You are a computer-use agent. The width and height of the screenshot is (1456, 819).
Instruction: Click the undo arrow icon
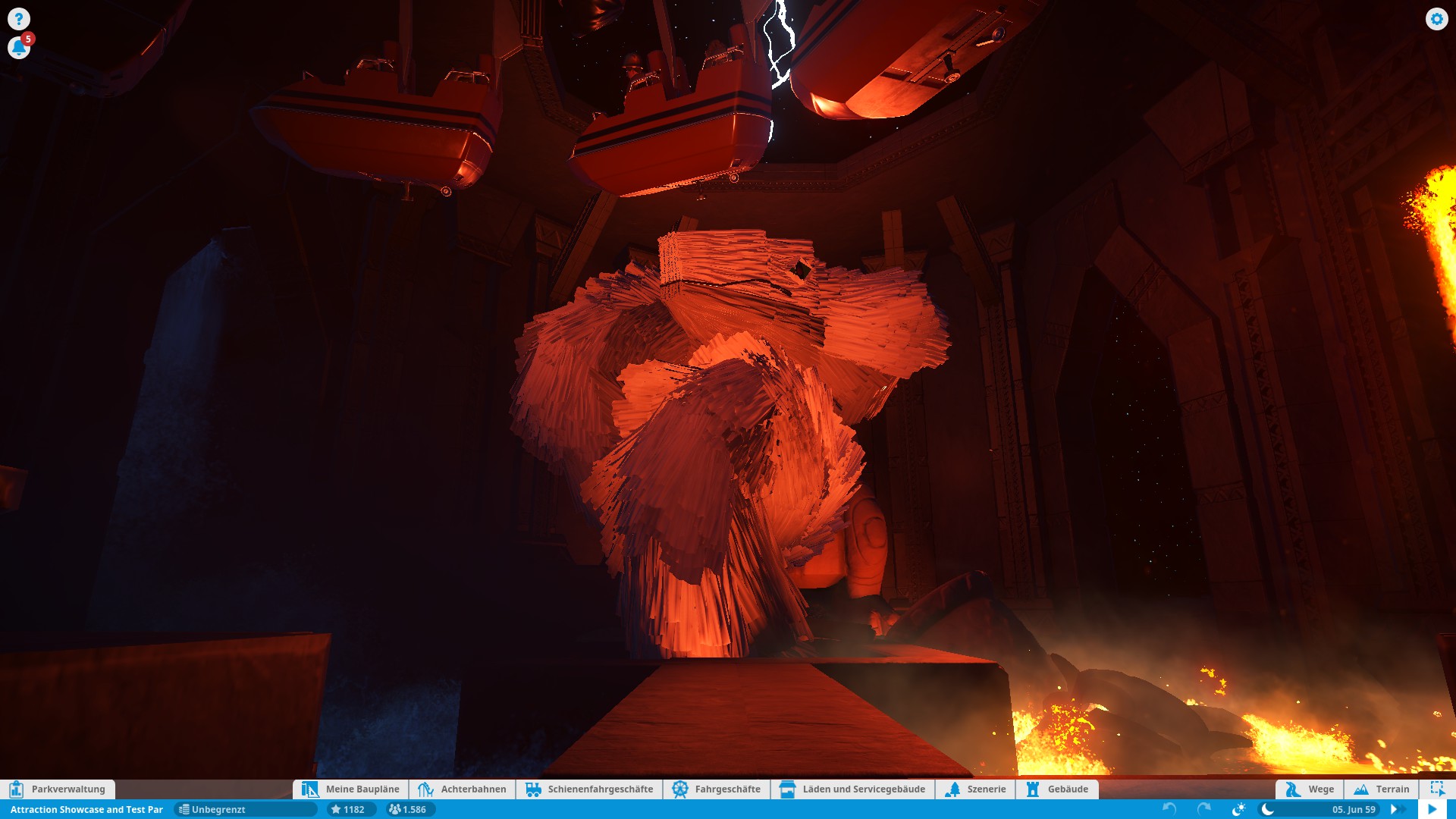click(1170, 809)
